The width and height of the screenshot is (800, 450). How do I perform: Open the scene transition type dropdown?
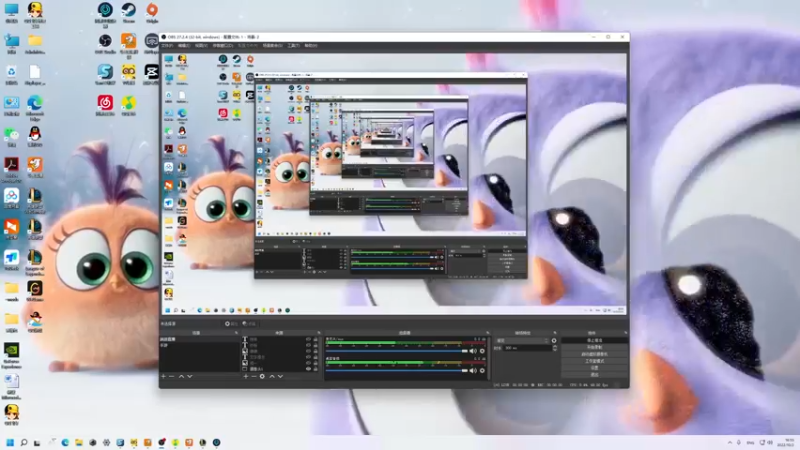pos(522,340)
